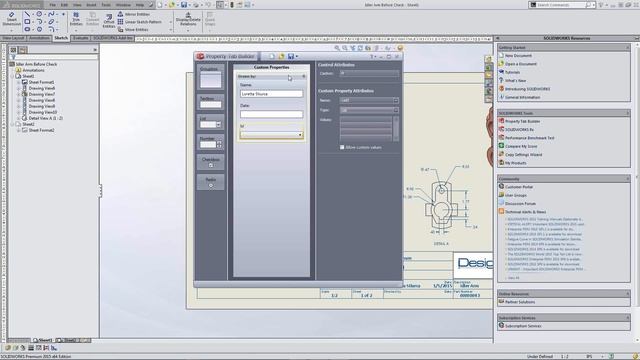The image size is (640, 360).
Task: Switch to Evaluate tab
Action: tap(80, 38)
